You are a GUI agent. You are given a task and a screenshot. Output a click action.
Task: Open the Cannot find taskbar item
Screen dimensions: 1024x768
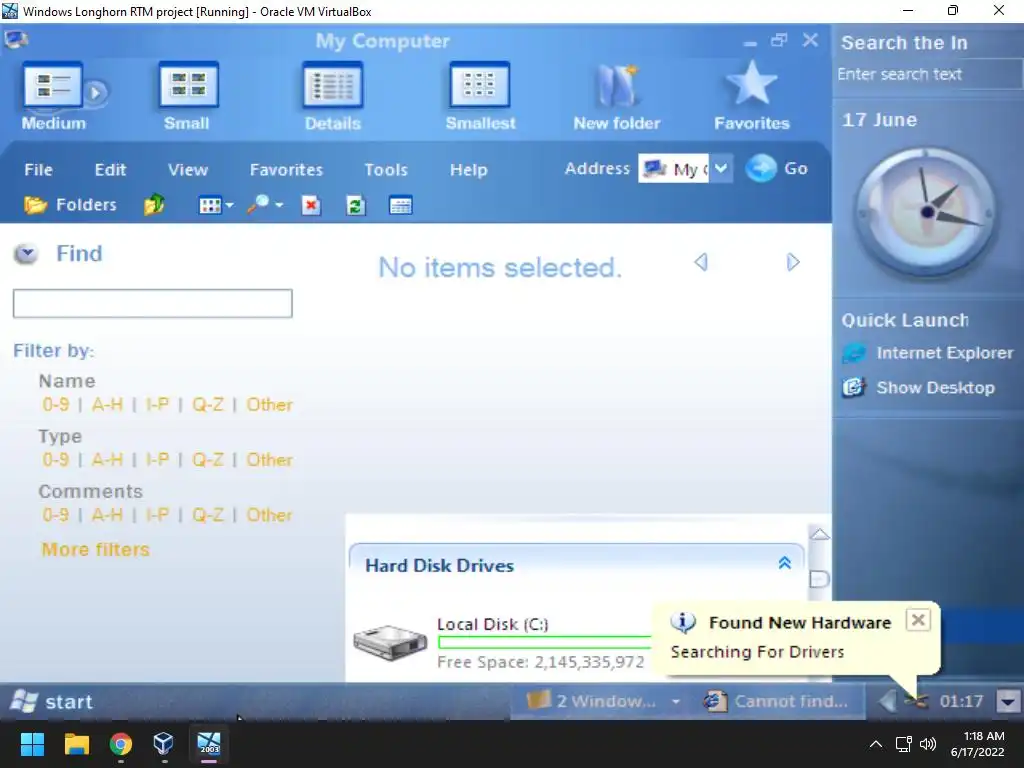pos(776,701)
